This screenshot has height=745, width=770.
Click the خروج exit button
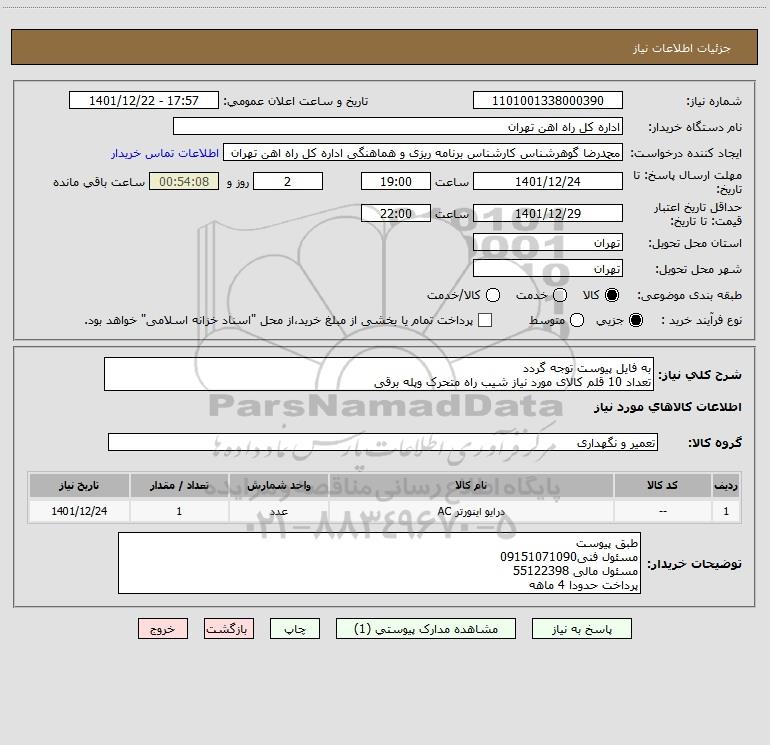click(x=163, y=629)
